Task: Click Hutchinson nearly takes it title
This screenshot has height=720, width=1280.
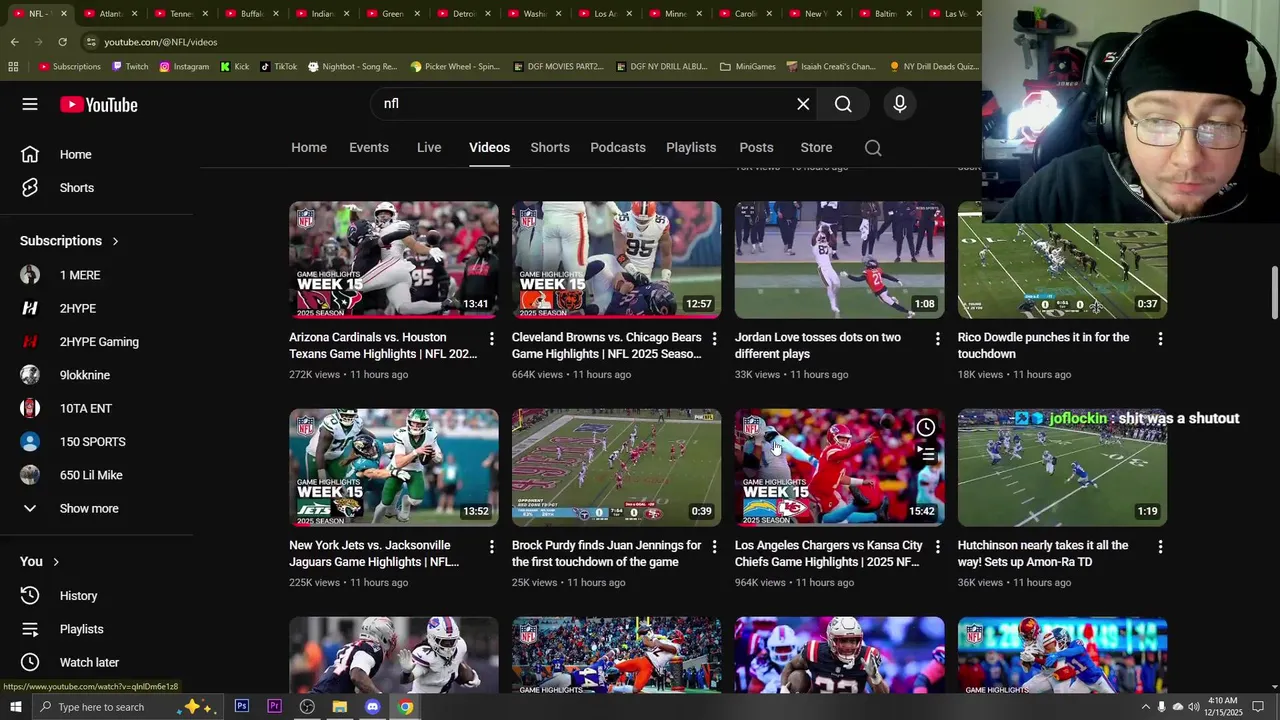Action: tap(1043, 554)
